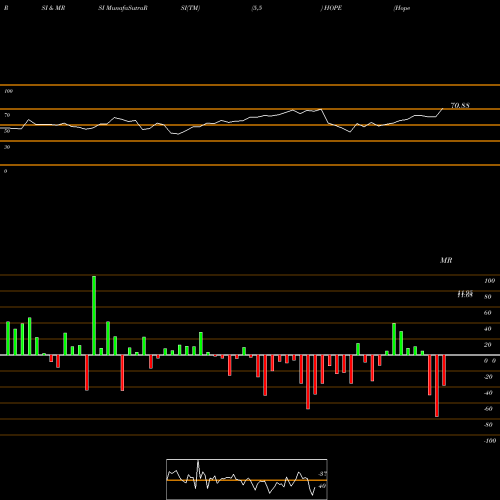The image size is (500, 500).
Task: Click the '(5,5' parameter text
Action: point(257,8)
